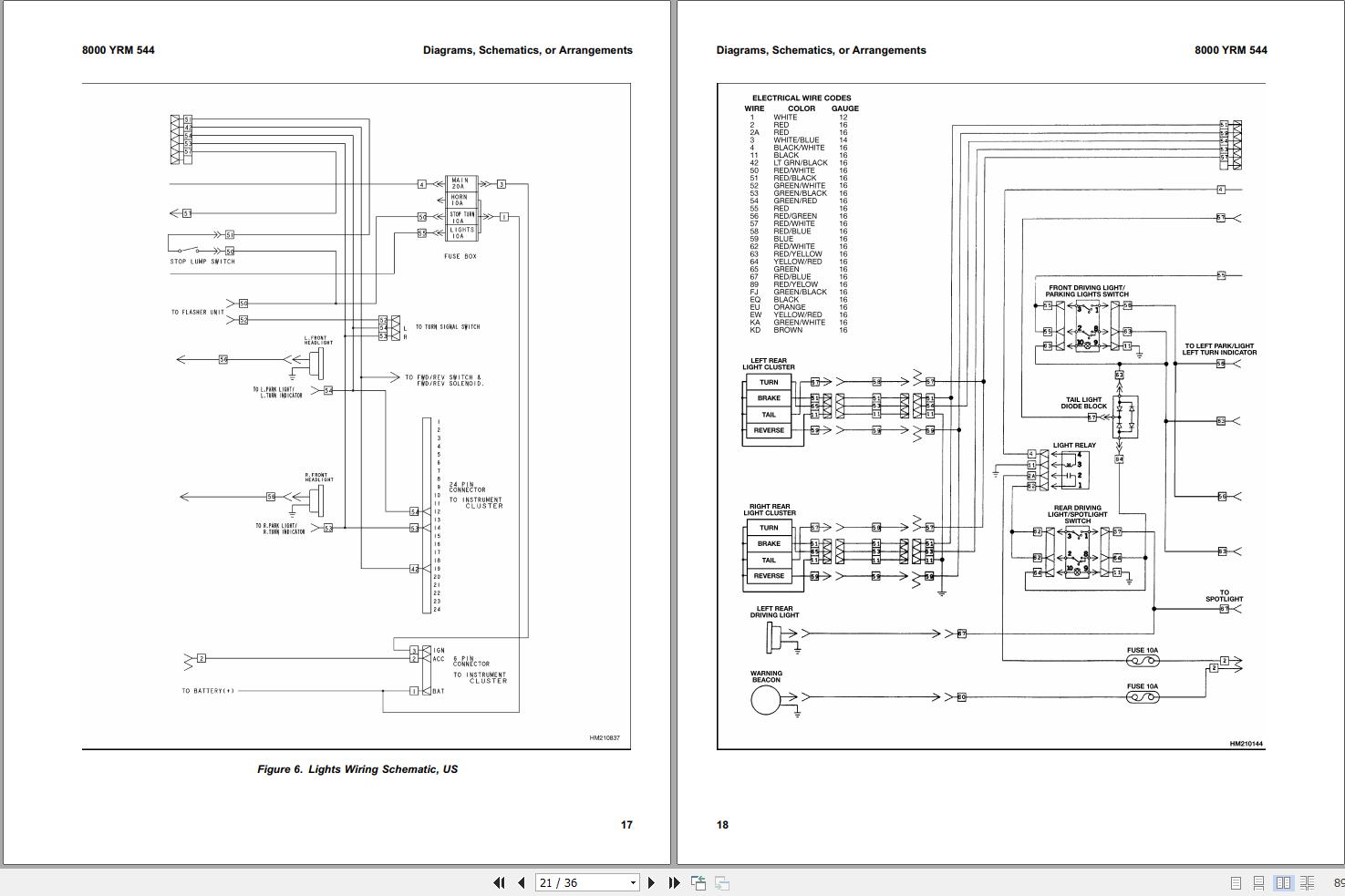This screenshot has width=1345, height=896.
Task: Switch to single page layout
Action: [1236, 882]
